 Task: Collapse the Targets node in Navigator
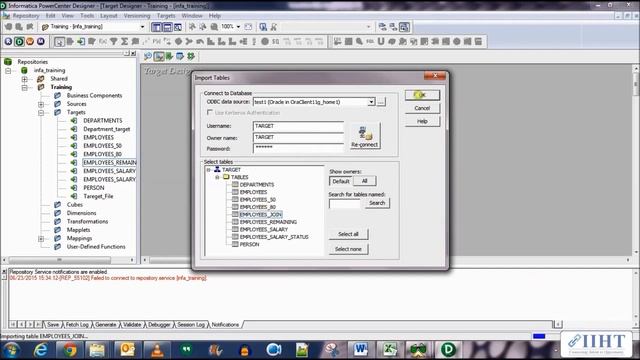(x=41, y=112)
